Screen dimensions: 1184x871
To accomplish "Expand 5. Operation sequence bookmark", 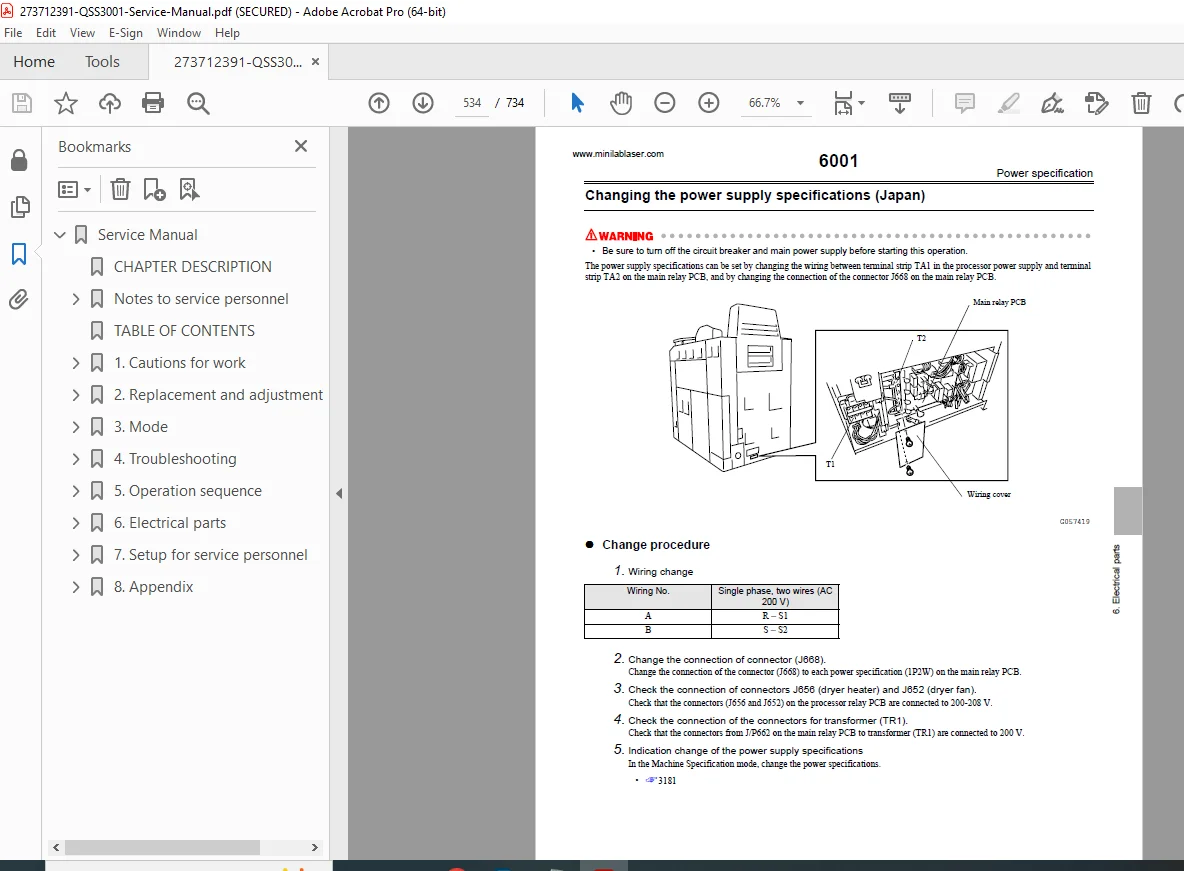I will (x=76, y=491).
